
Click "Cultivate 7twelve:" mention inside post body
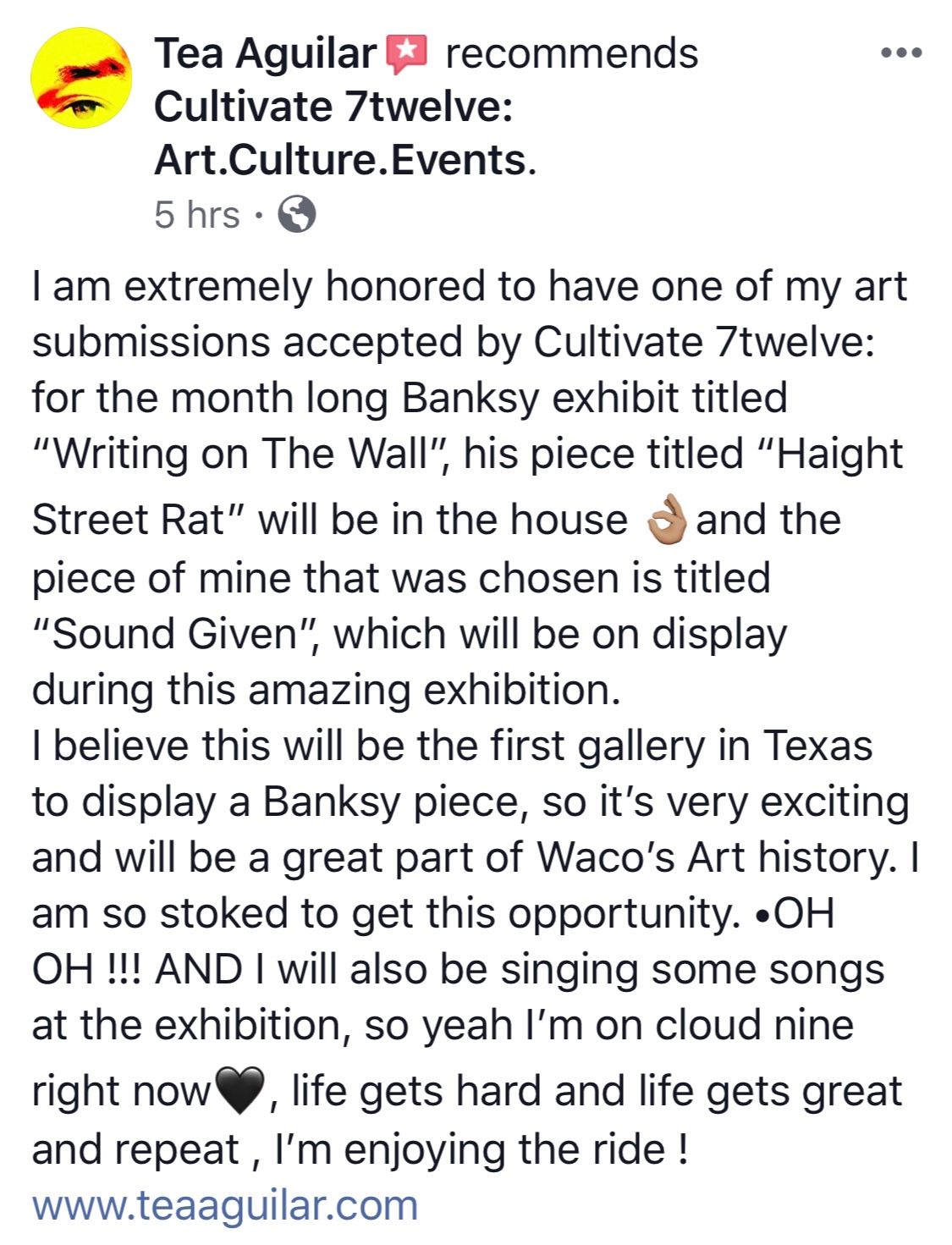(x=704, y=342)
